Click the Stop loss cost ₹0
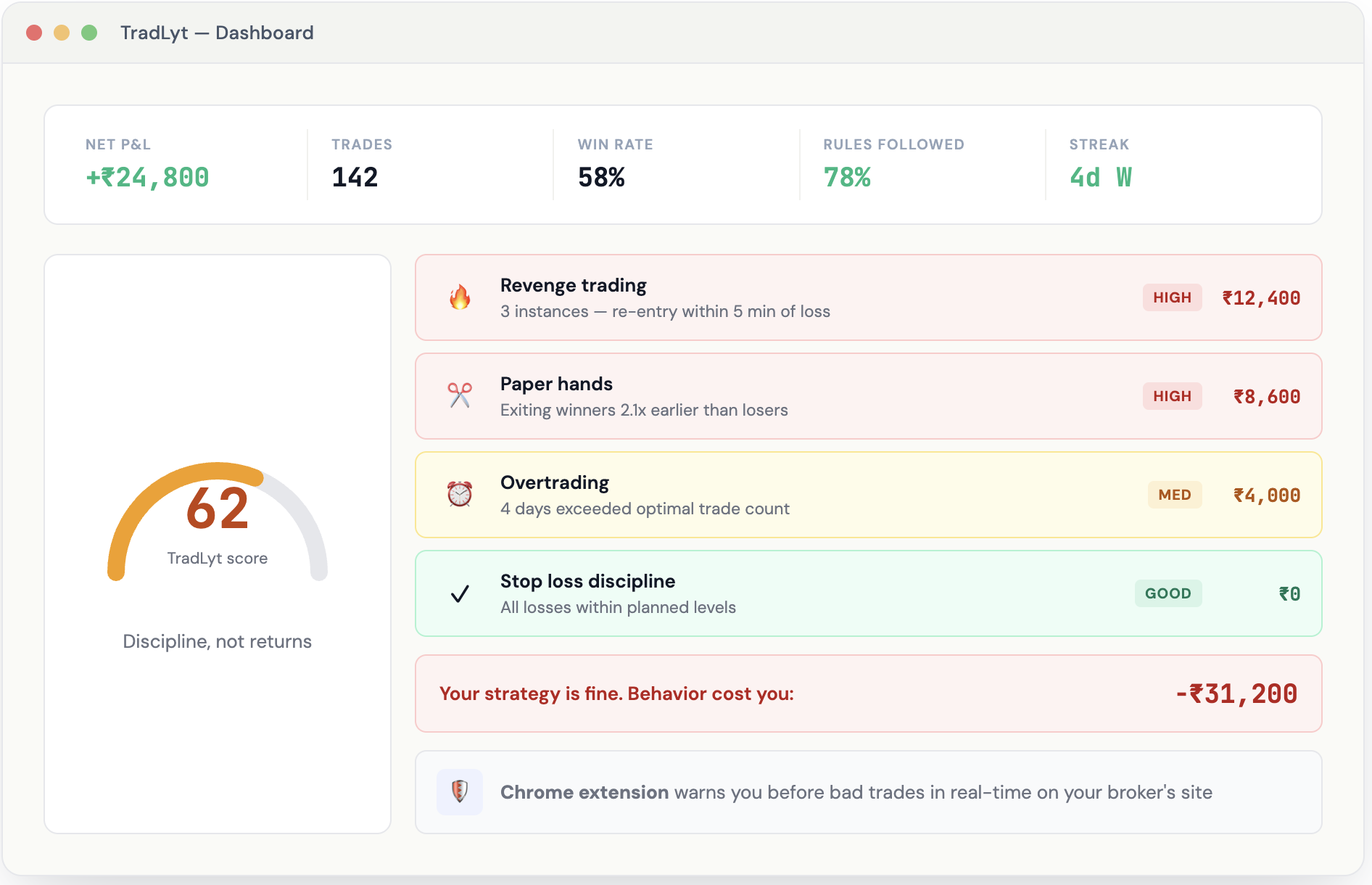 coord(1289,594)
